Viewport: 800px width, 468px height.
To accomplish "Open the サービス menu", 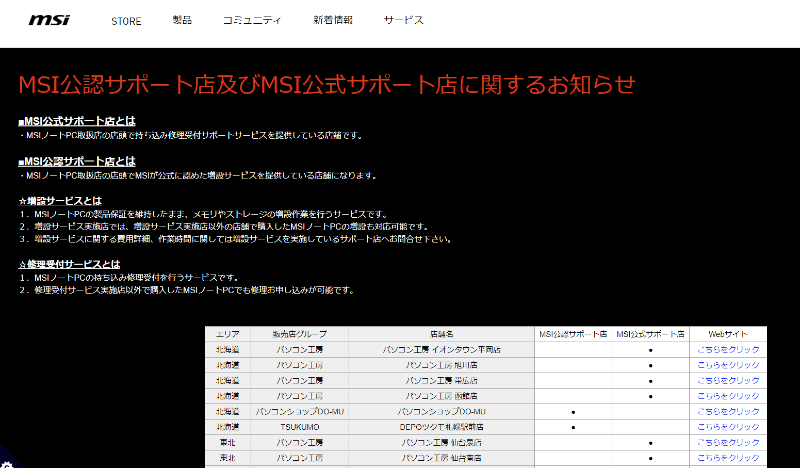I will (403, 20).
